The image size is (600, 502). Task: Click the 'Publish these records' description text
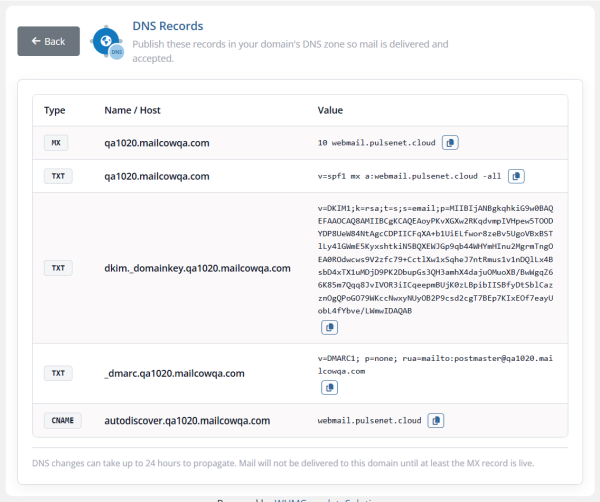[x=290, y=51]
